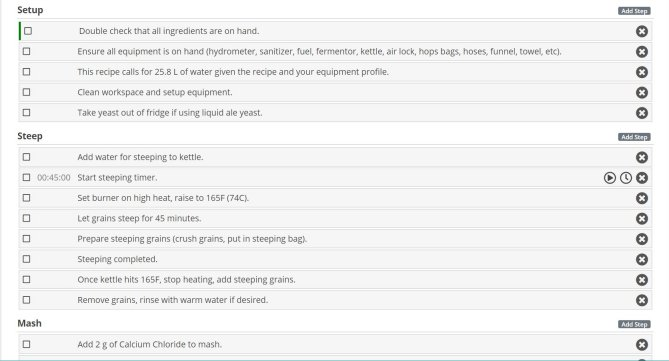
Task: Remove the 'Add 2 g of Calcium Chloride' step
Action: [x=642, y=345]
